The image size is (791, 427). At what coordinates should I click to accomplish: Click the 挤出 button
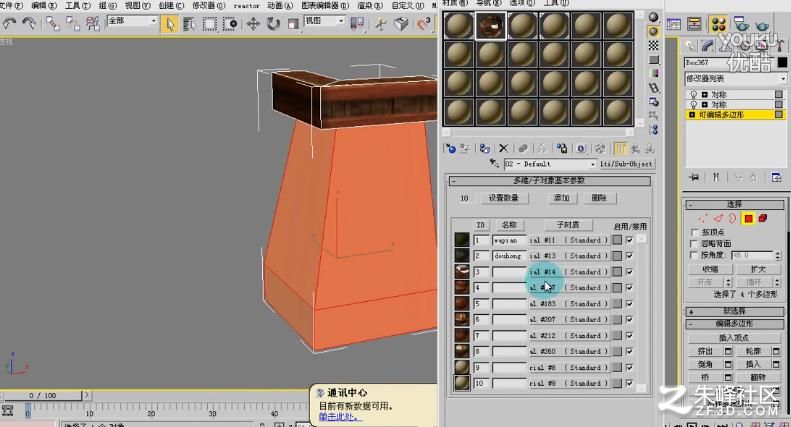(x=705, y=351)
